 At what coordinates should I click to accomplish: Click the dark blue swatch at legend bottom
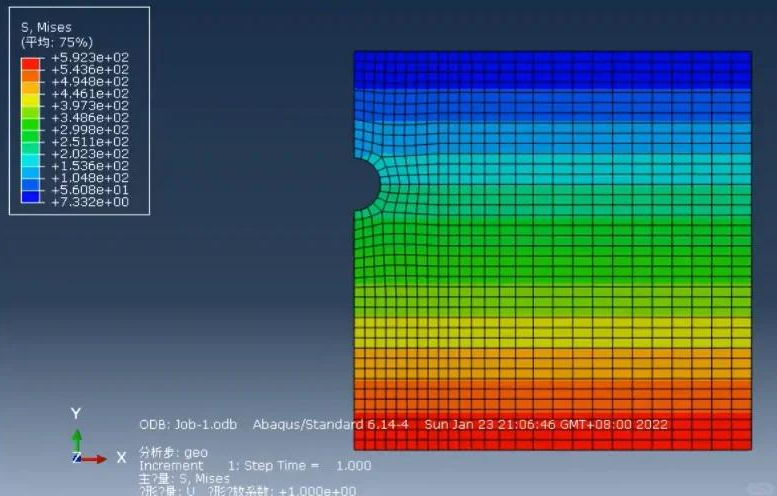[30, 196]
